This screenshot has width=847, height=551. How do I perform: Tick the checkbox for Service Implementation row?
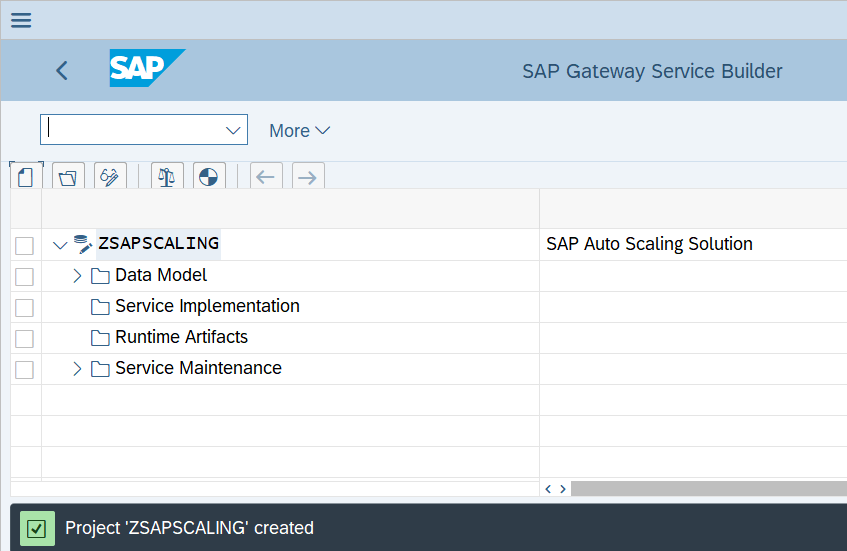click(x=24, y=307)
